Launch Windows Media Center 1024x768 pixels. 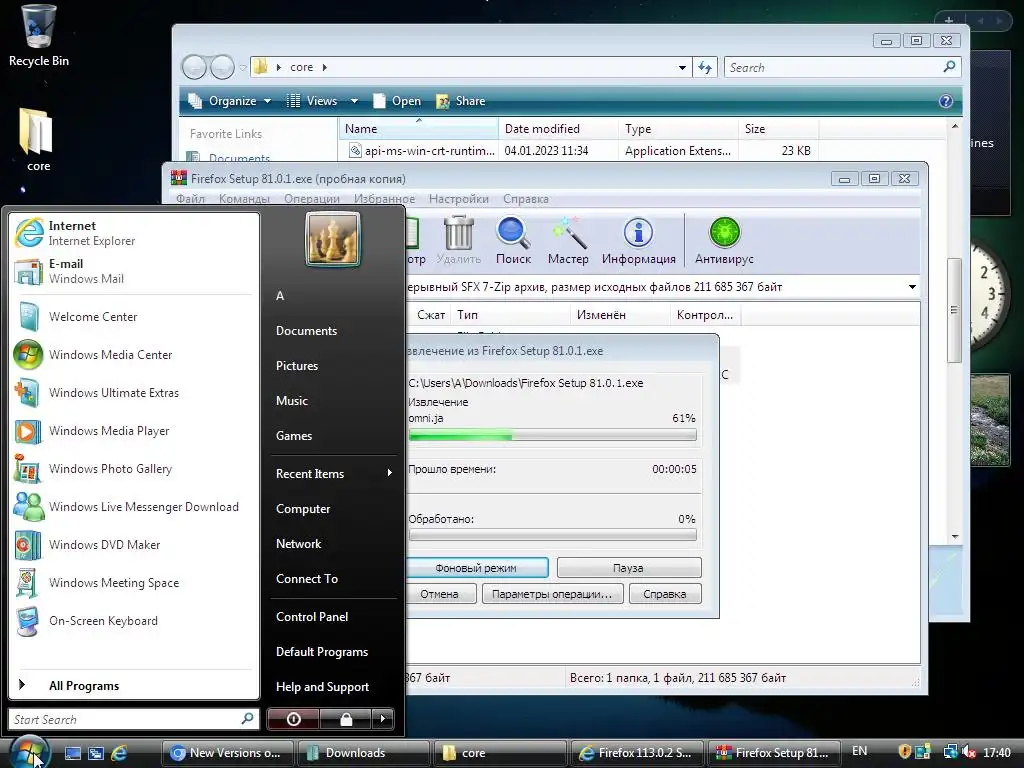point(134,355)
